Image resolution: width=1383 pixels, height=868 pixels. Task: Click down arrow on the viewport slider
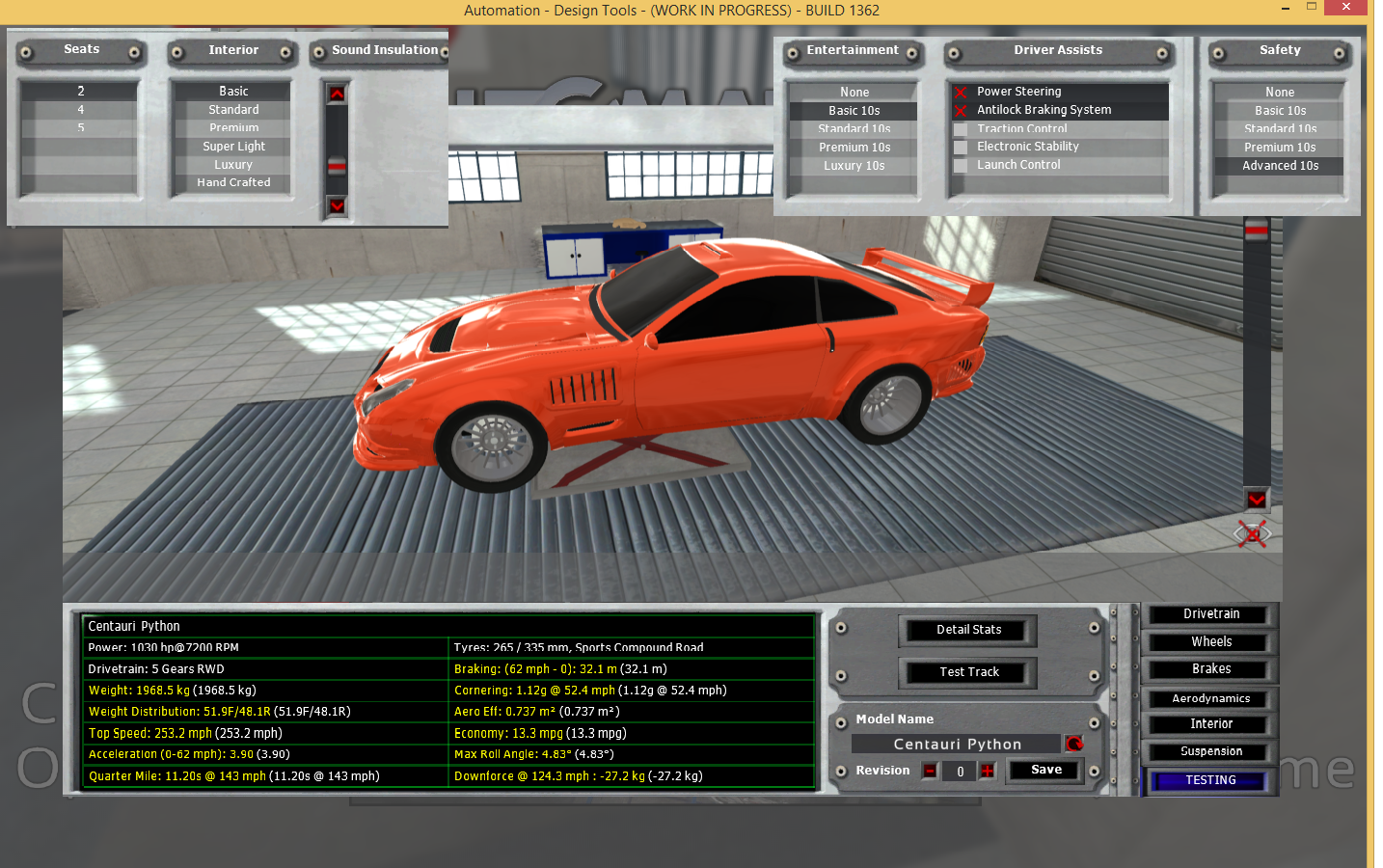(1256, 499)
